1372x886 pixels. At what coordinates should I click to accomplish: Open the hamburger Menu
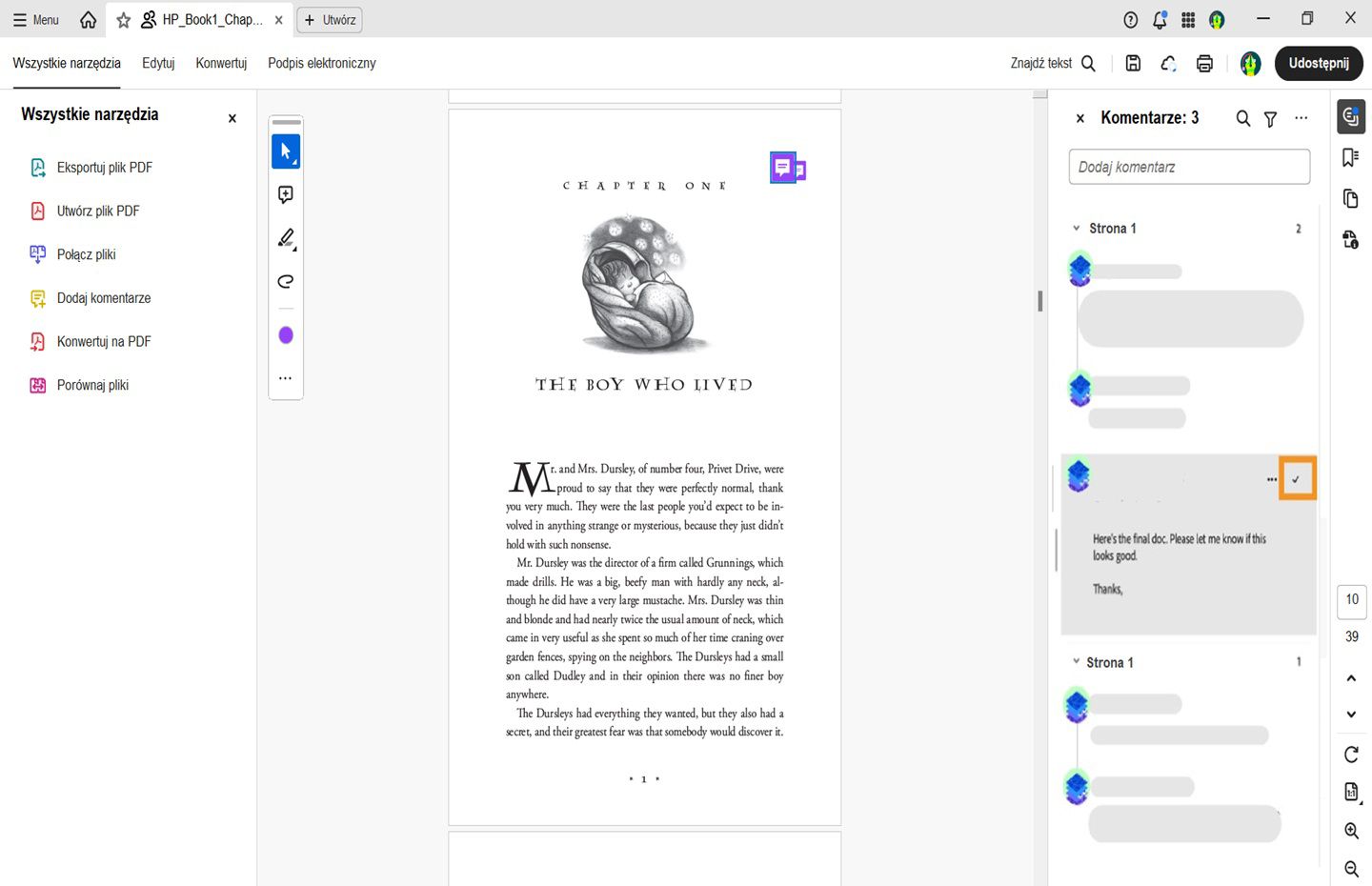36,20
